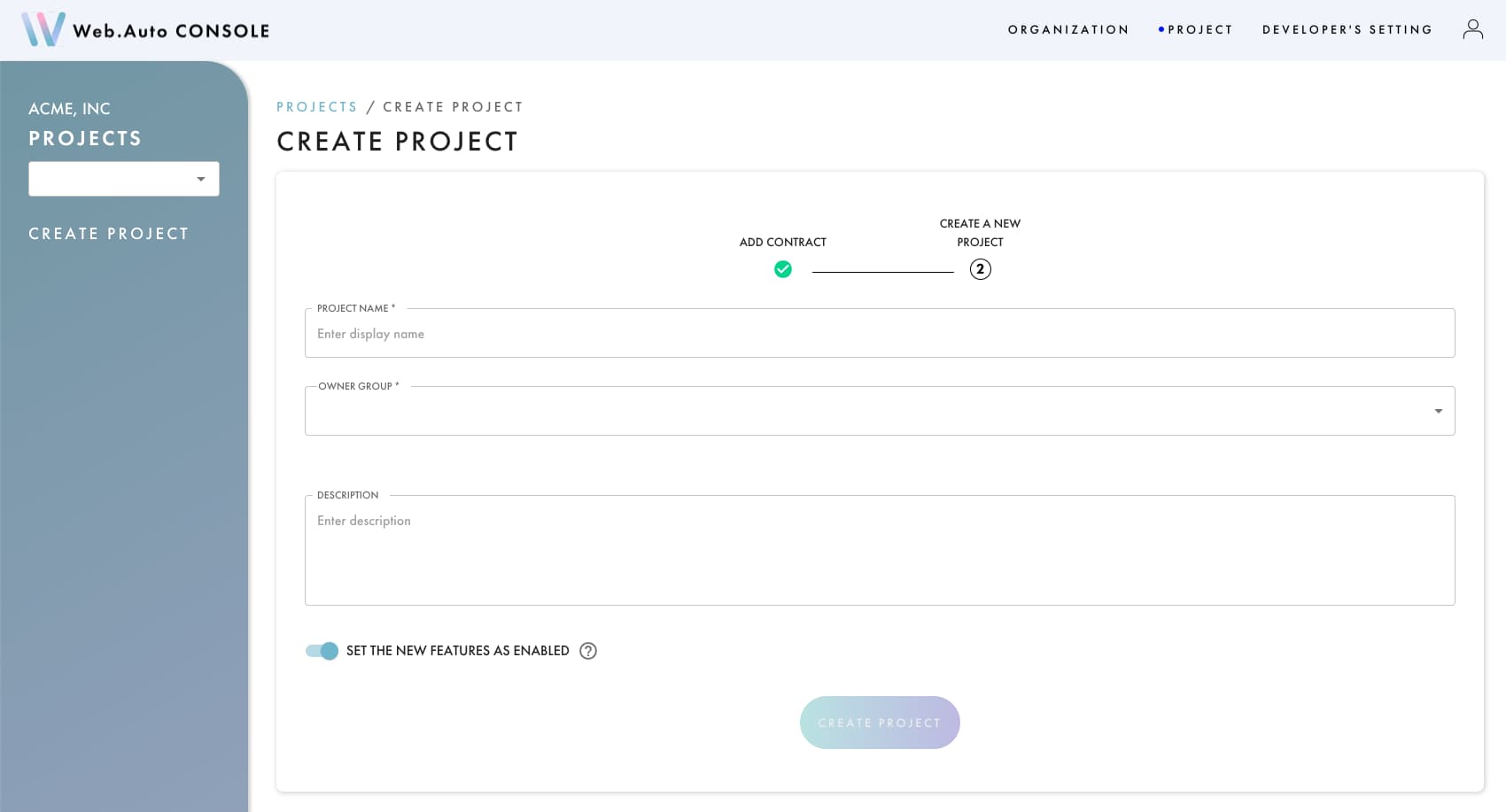Click the Create Project link in sidebar
Viewport: 1506px width, 812px height.
tap(108, 233)
